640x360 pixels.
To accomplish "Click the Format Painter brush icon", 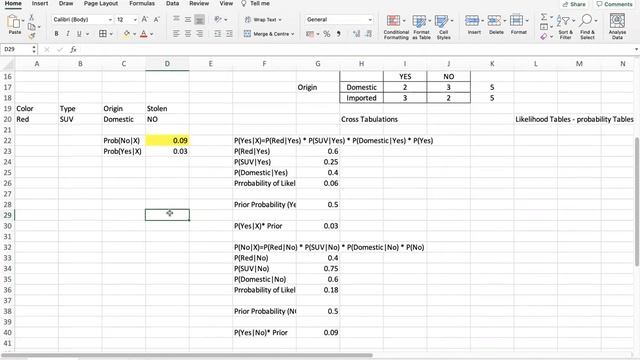I will (x=31, y=36).
